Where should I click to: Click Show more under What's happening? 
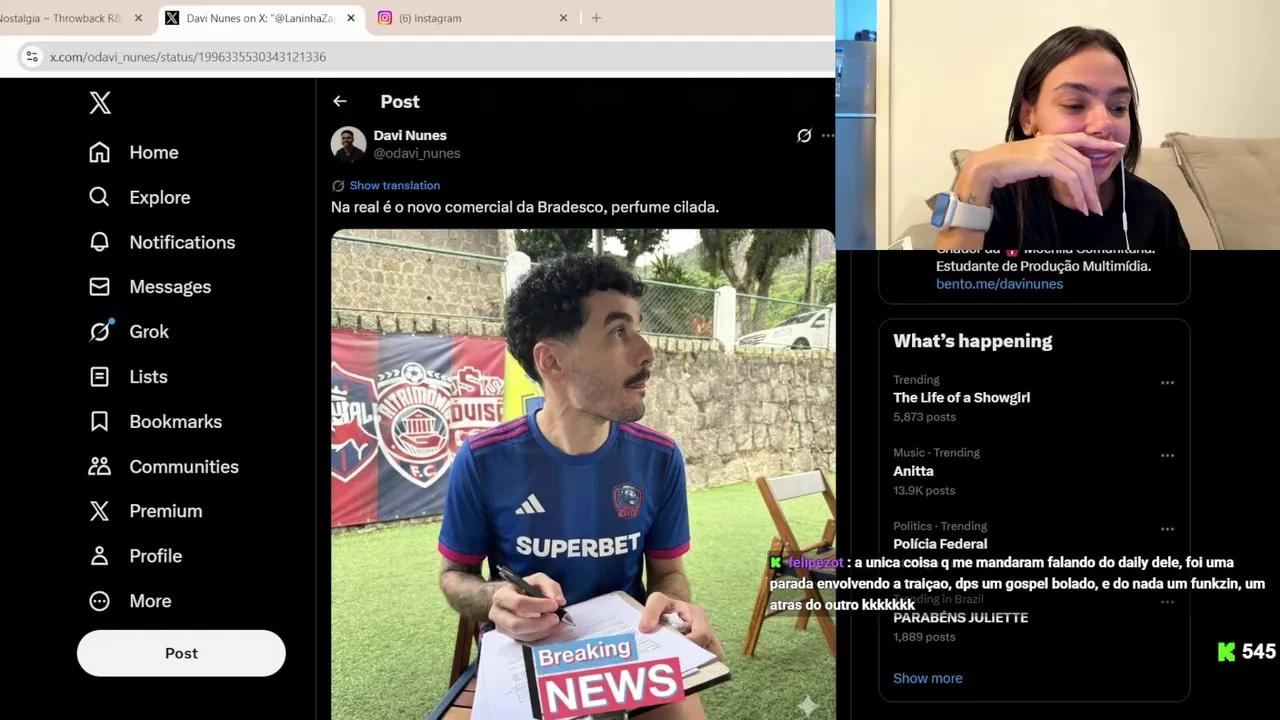(x=928, y=678)
